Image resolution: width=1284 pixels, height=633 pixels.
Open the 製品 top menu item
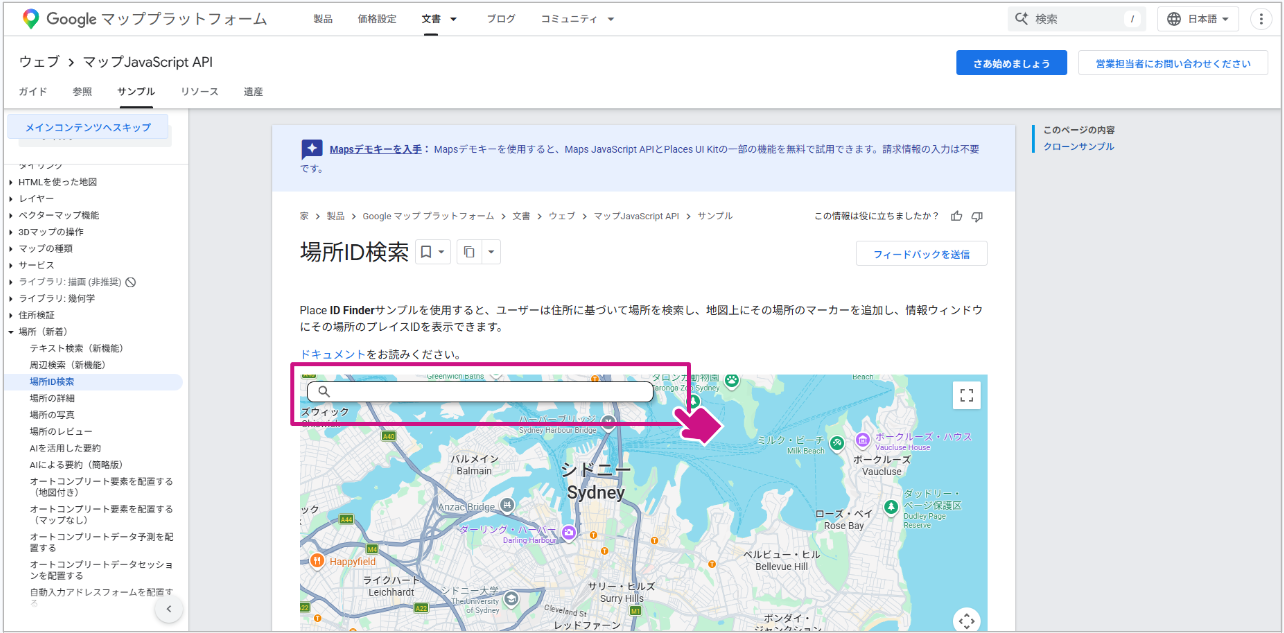pos(323,19)
